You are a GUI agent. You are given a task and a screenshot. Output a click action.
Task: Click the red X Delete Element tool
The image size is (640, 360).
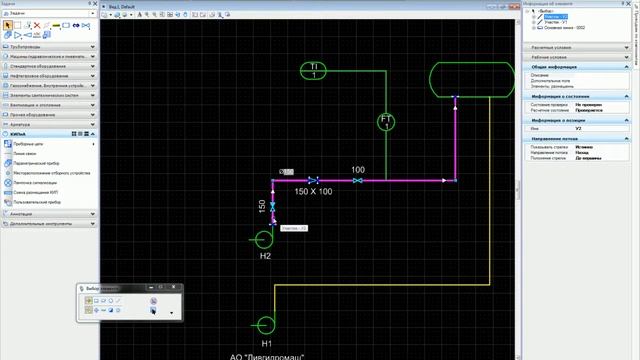(37, 25)
